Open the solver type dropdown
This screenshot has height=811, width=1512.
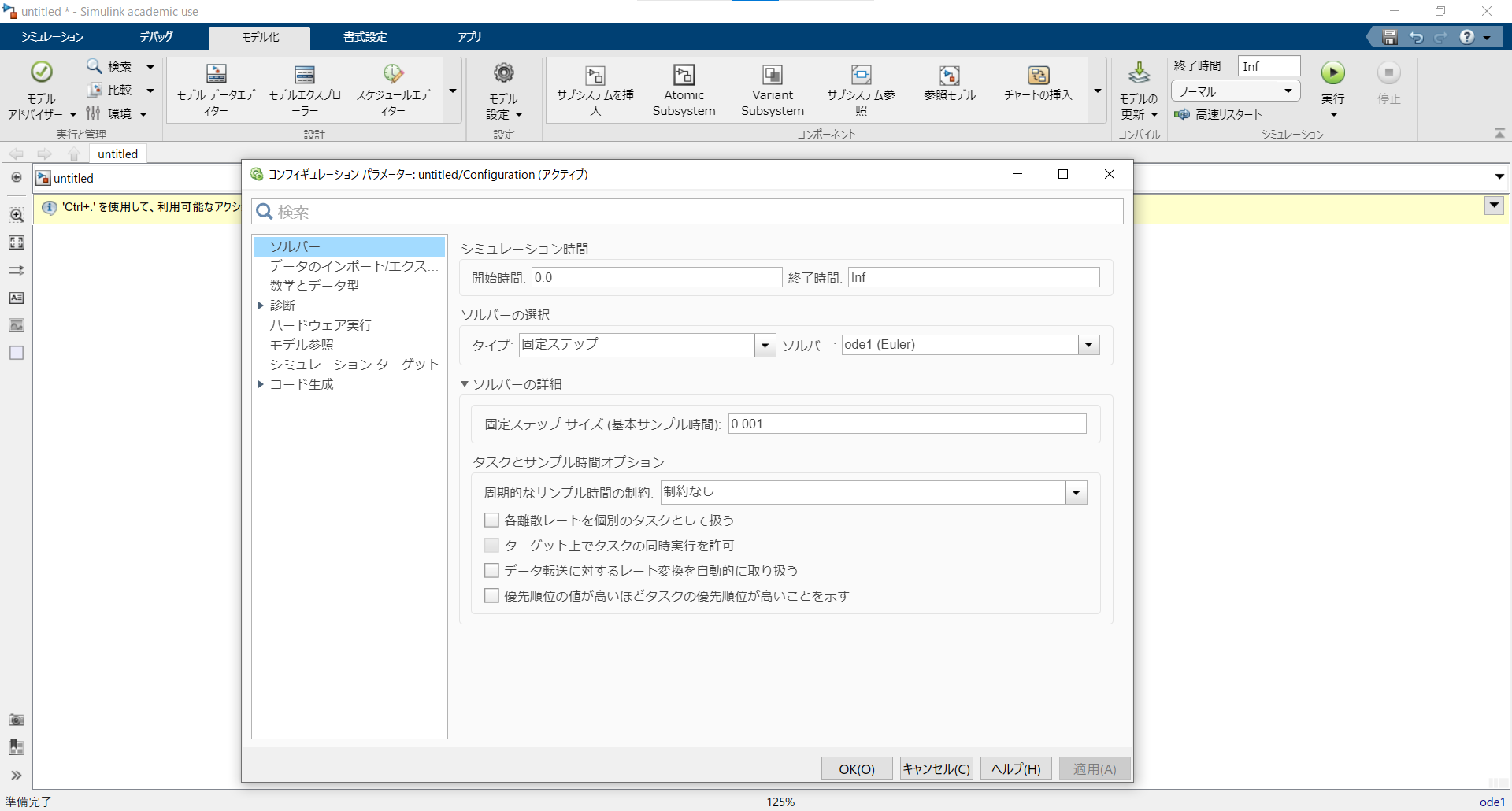pos(763,345)
